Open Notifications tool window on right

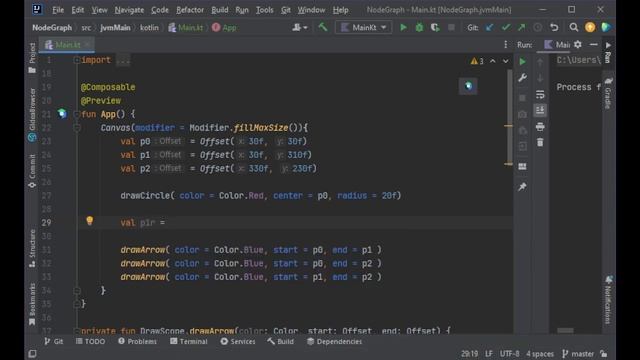click(x=608, y=300)
